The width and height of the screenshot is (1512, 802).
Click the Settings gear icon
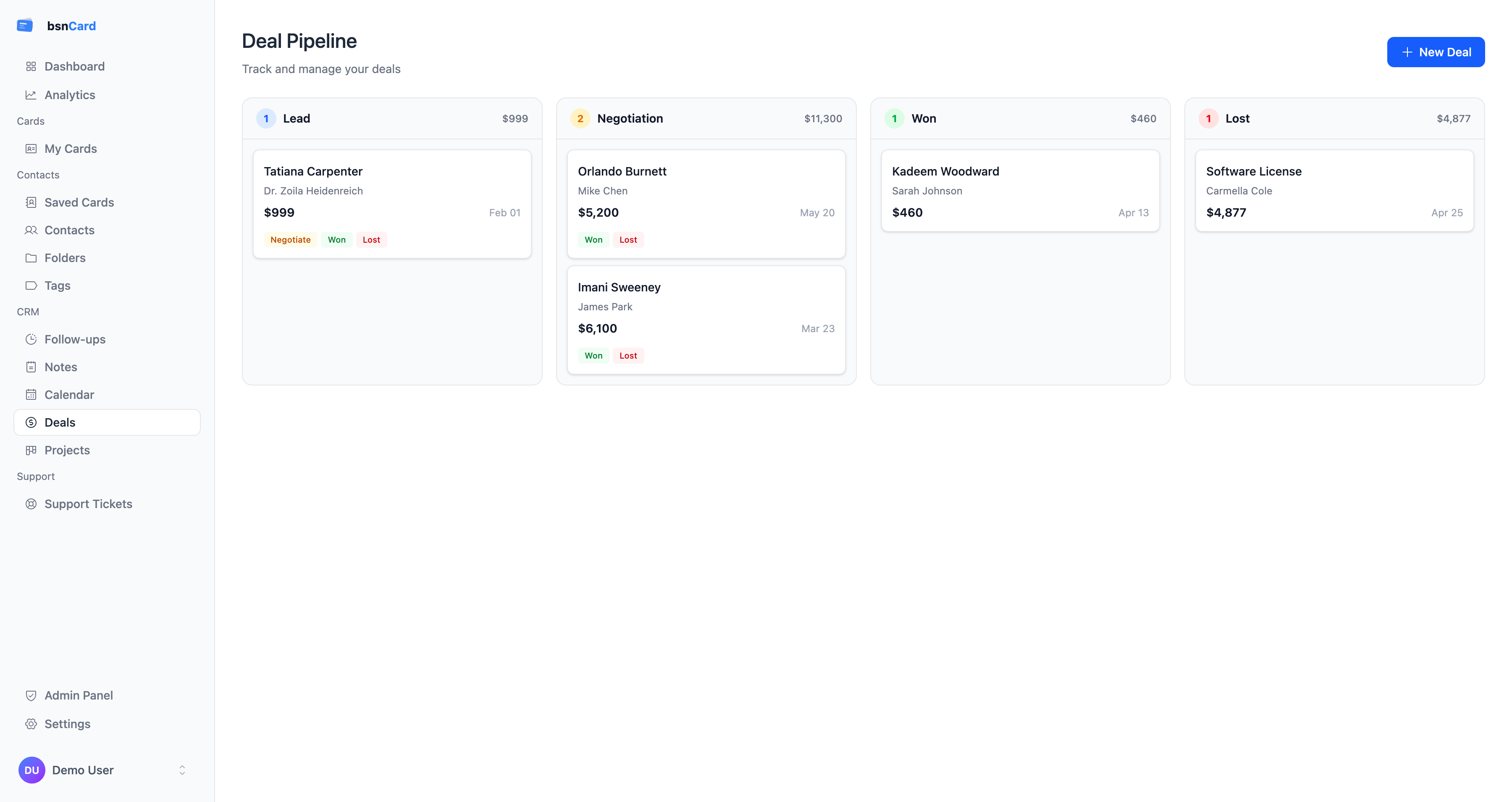point(31,724)
